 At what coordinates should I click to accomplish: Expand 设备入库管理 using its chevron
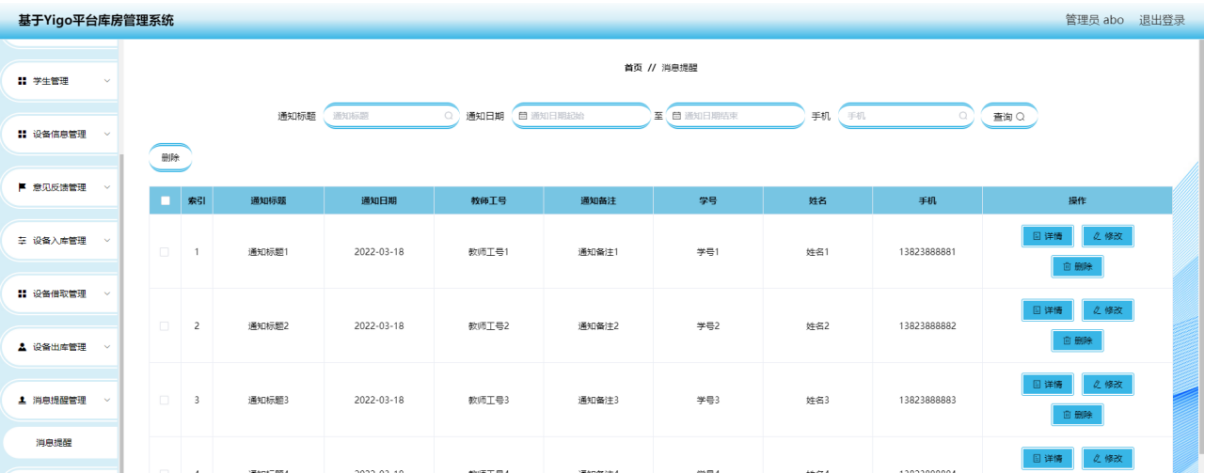point(107,240)
